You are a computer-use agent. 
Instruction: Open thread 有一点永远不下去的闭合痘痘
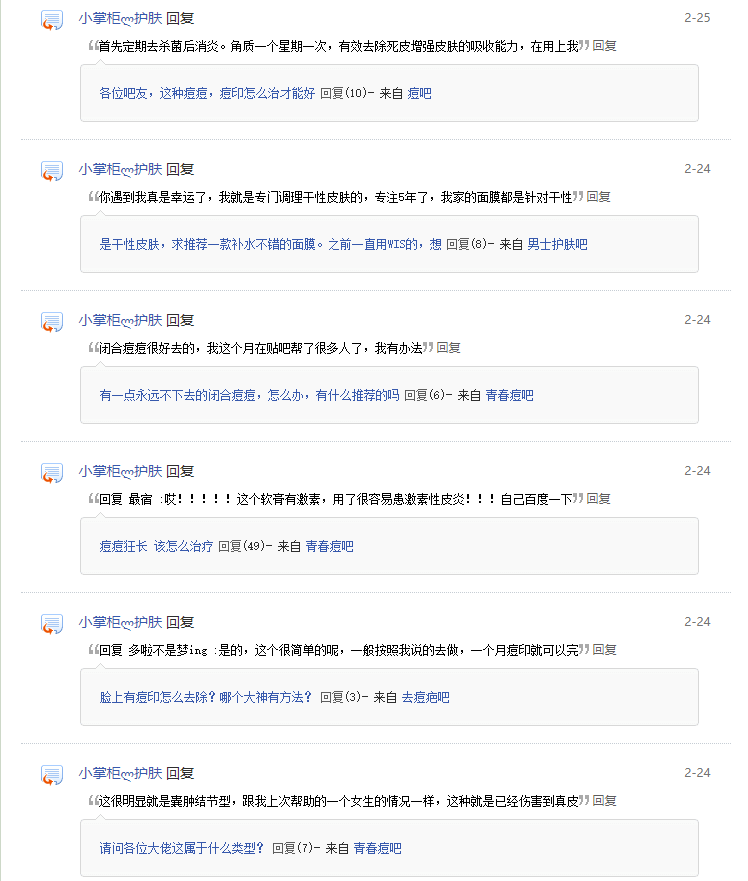click(249, 395)
